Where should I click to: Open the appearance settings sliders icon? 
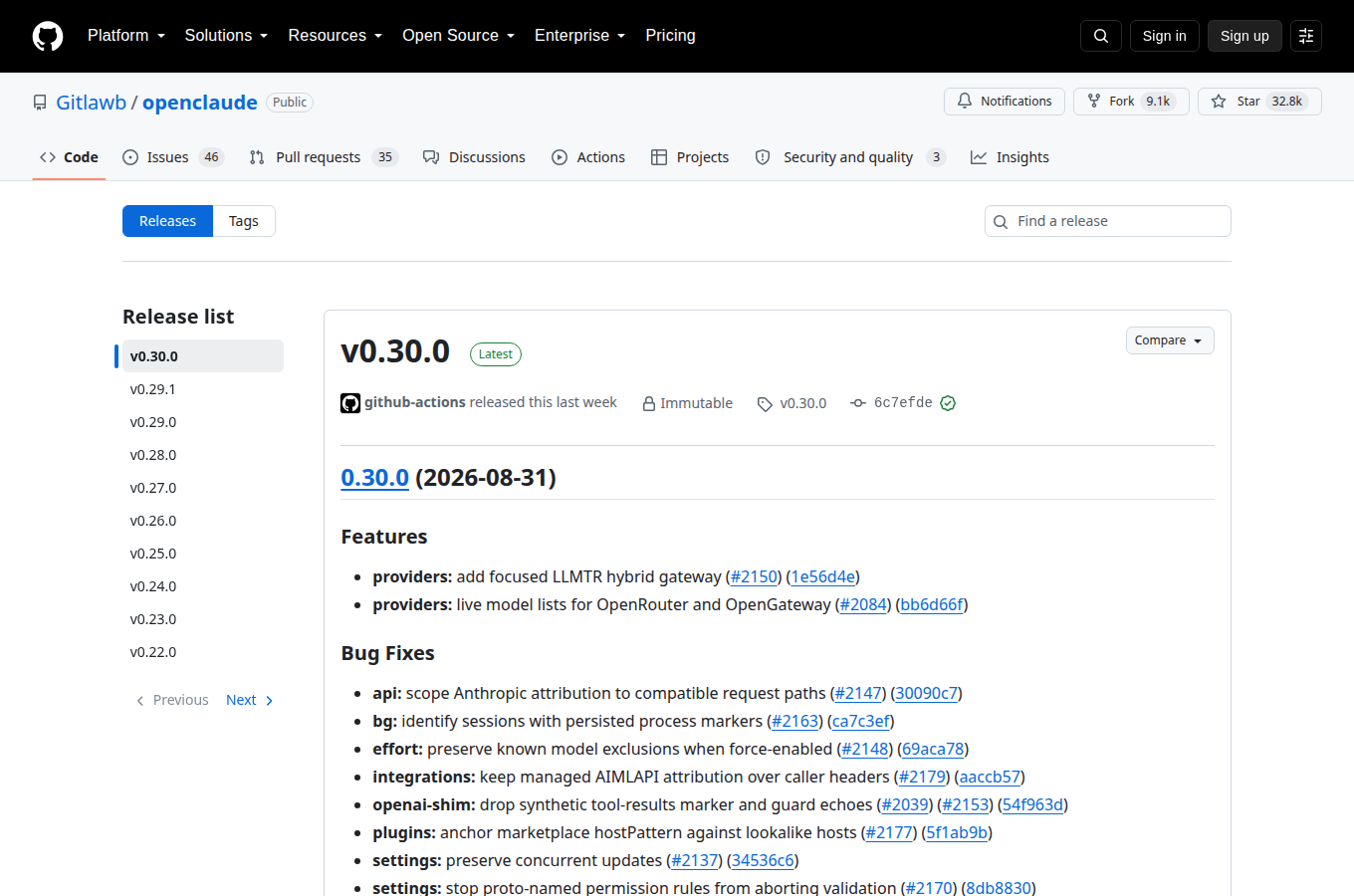point(1306,36)
